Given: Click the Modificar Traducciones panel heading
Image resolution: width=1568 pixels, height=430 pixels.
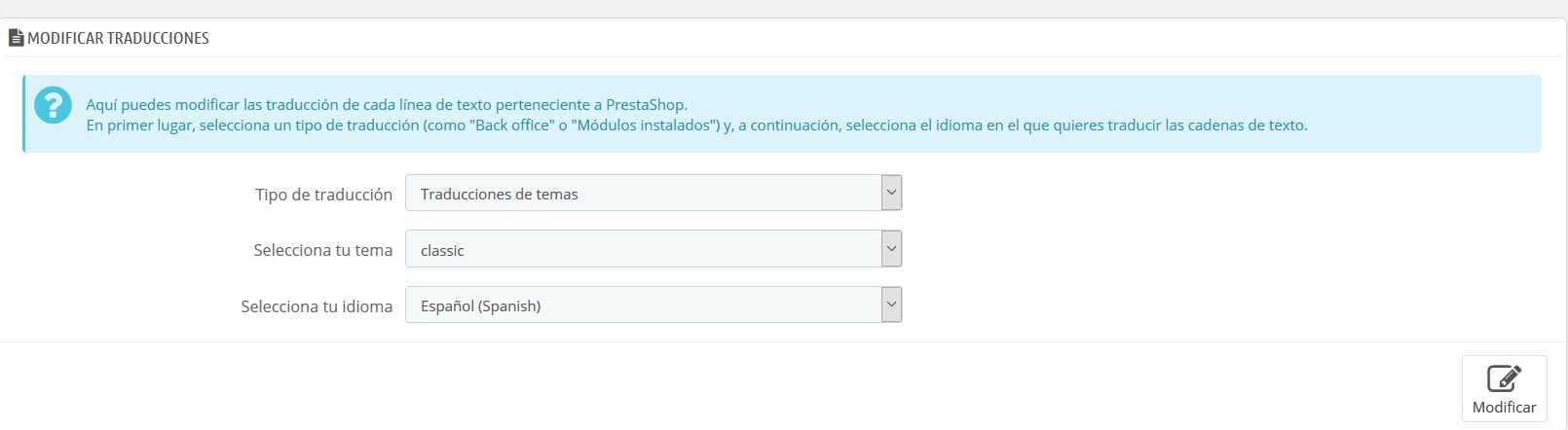Looking at the screenshot, I should [x=118, y=38].
